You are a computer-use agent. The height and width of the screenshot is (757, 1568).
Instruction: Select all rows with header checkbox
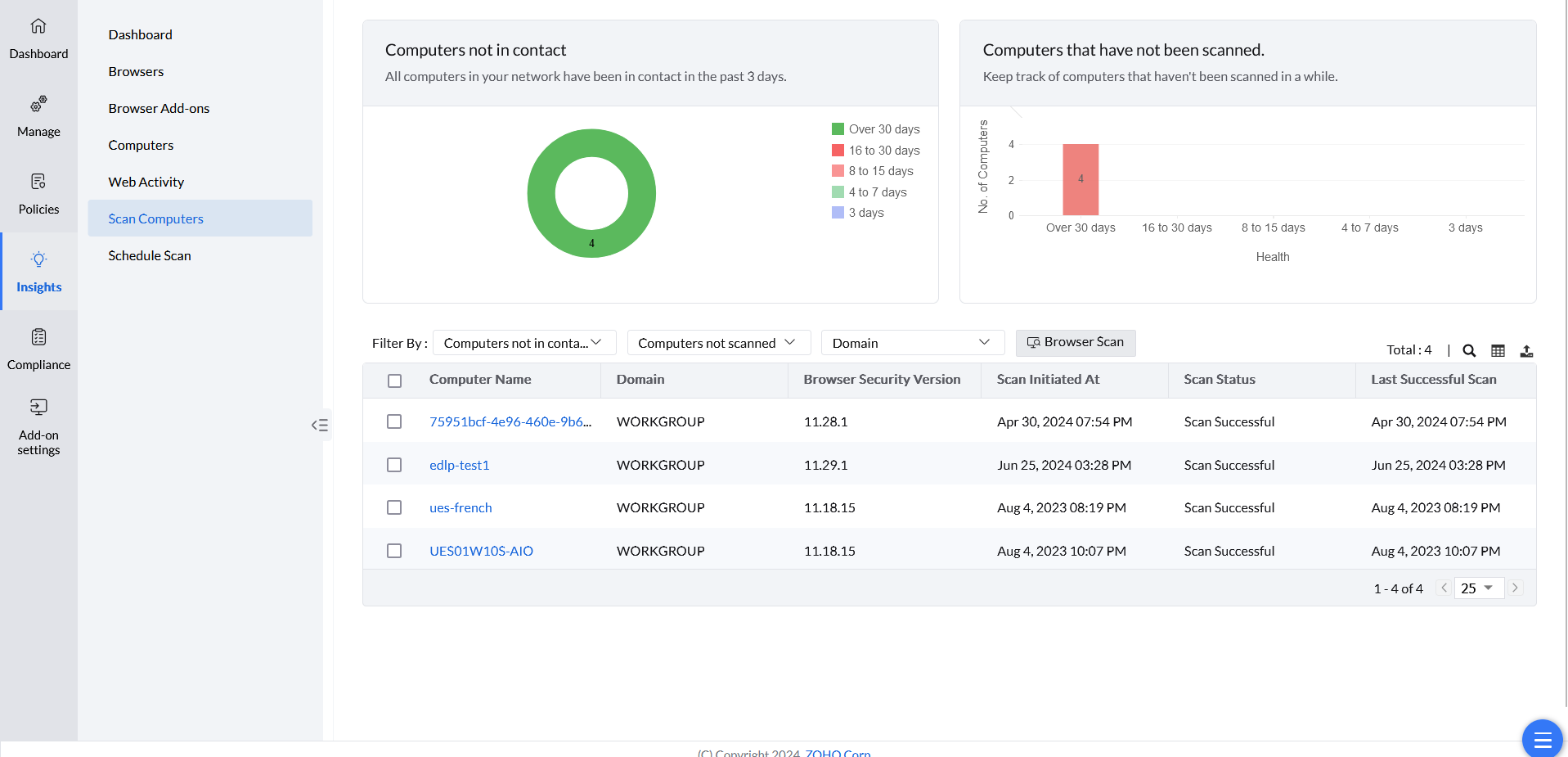(x=394, y=381)
